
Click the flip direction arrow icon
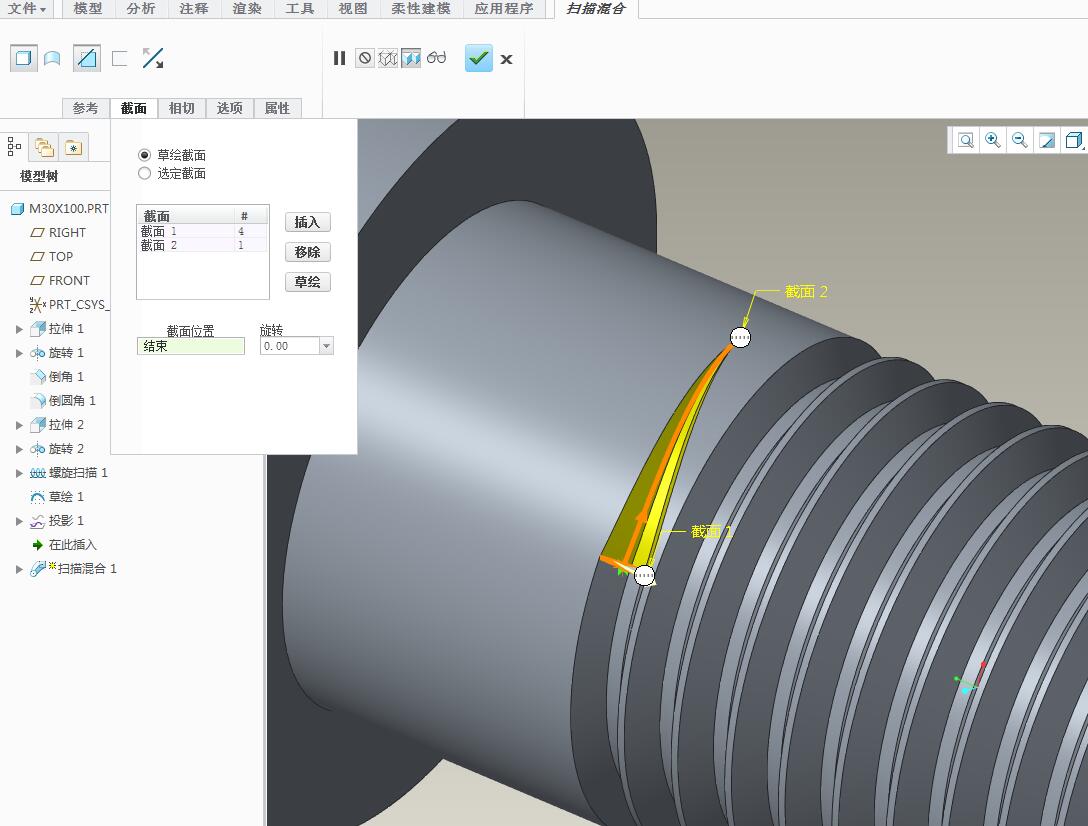pos(153,58)
